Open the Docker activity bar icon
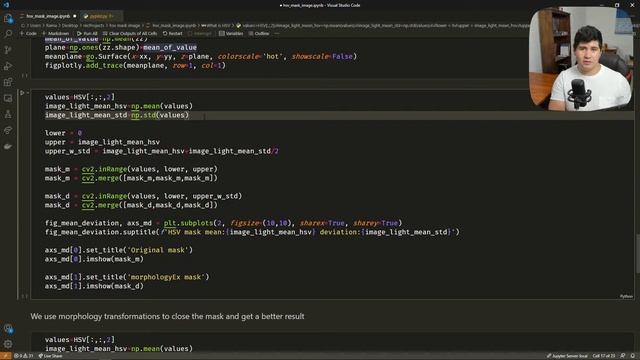This screenshot has height=360, width=640. (x=8, y=147)
